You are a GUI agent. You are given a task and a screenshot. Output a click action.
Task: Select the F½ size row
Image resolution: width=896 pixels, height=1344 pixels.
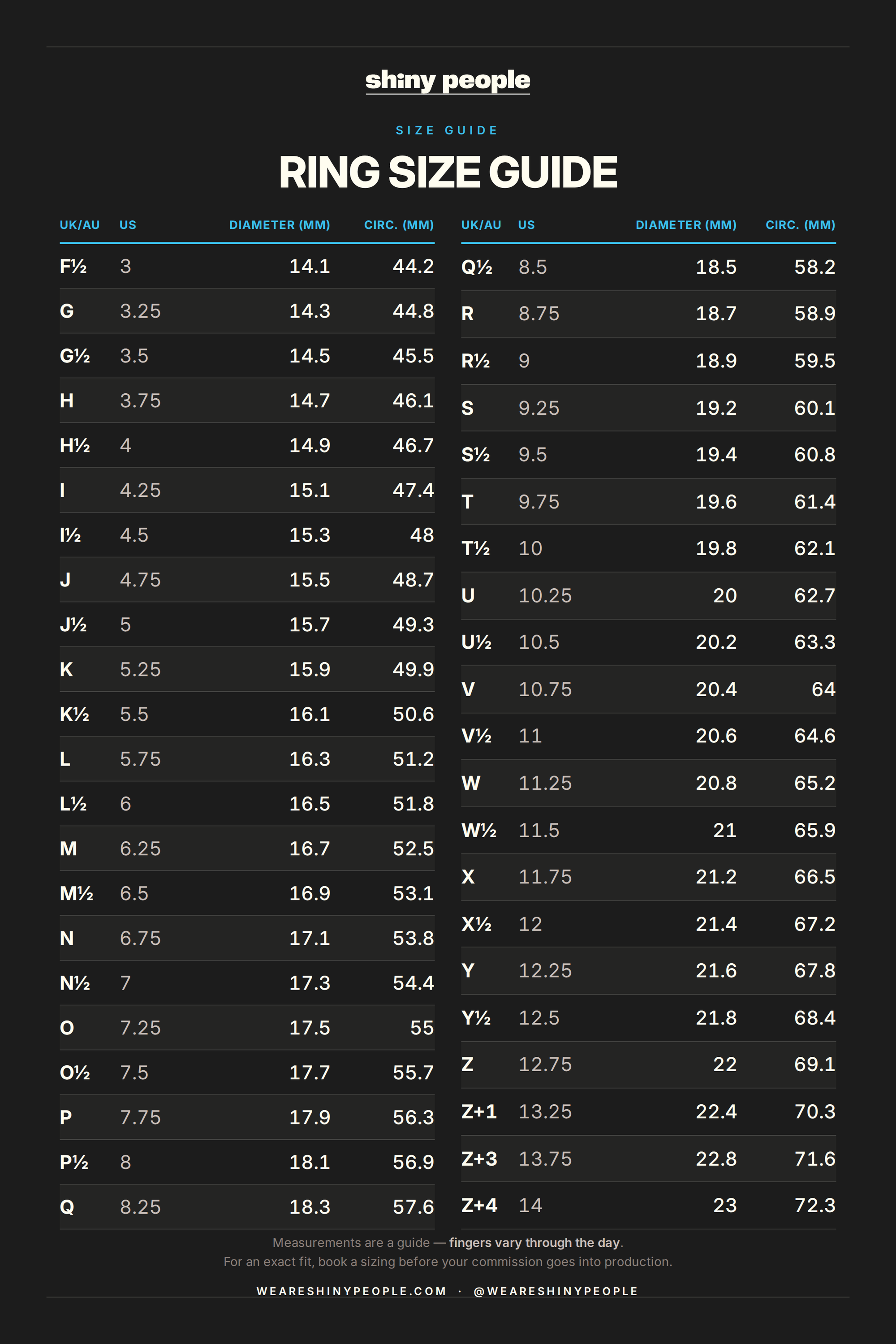(x=247, y=266)
